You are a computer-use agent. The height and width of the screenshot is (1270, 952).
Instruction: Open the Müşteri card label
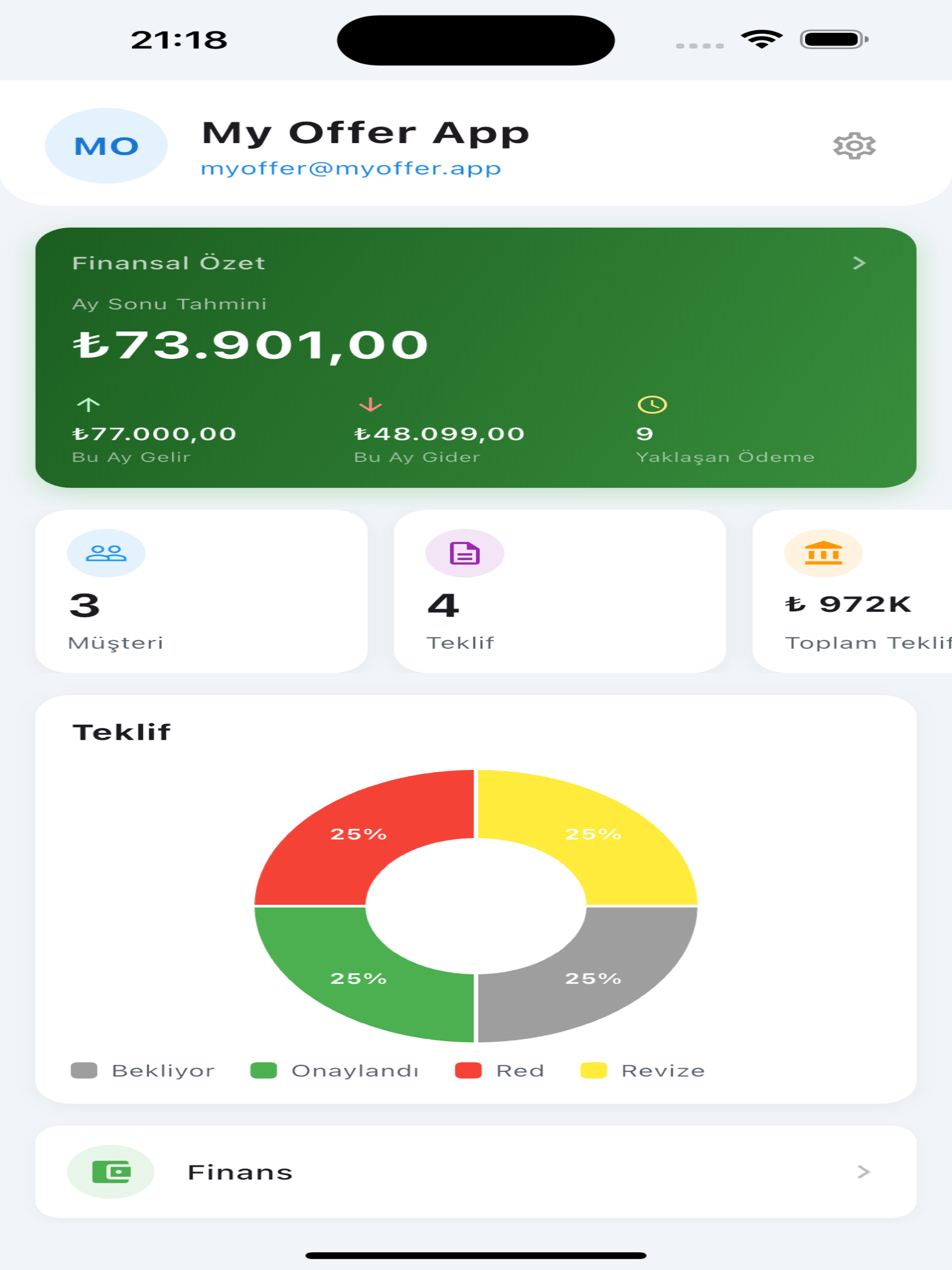coord(115,642)
